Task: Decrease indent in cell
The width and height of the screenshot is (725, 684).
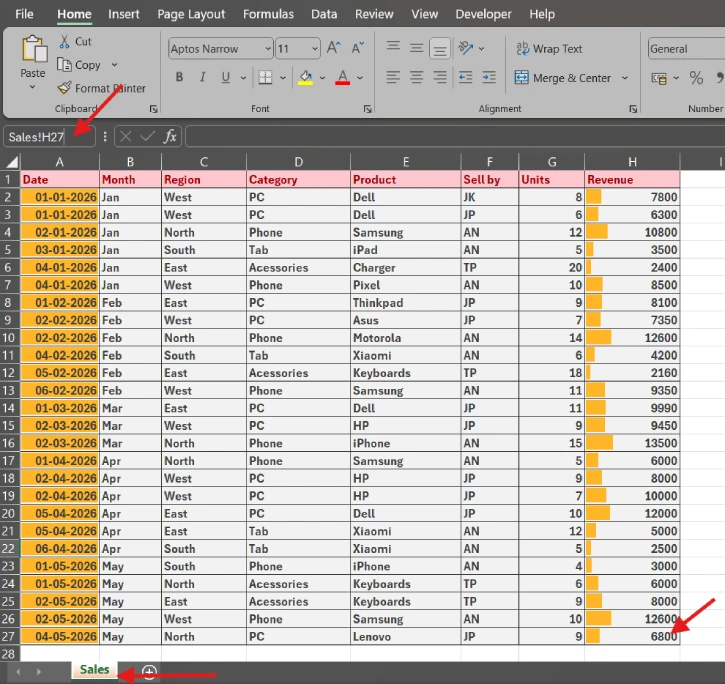Action: click(466, 77)
